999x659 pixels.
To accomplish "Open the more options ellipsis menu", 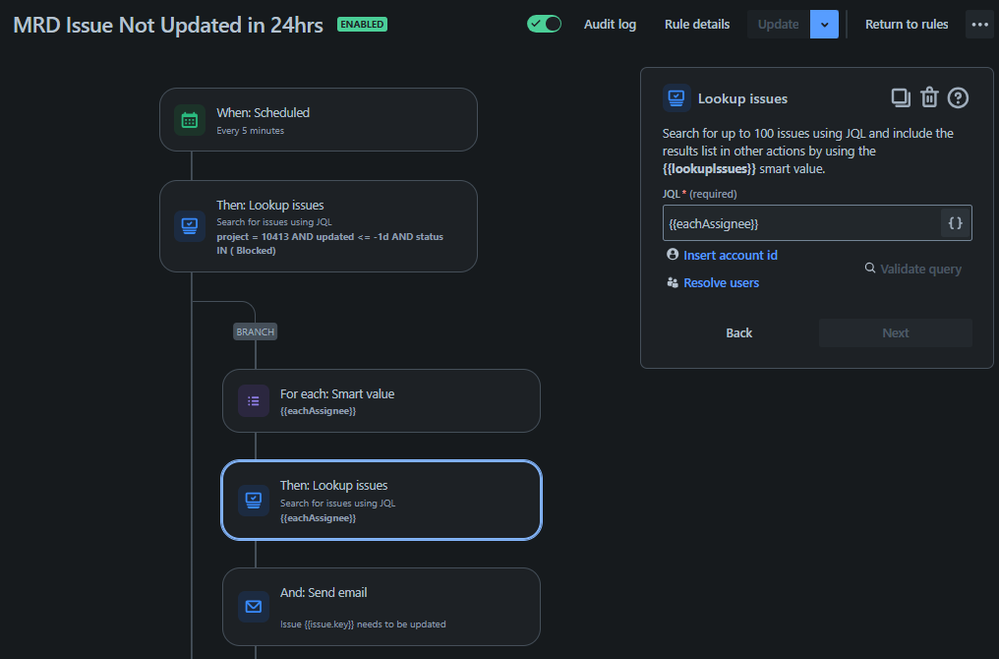I will tap(979, 24).
